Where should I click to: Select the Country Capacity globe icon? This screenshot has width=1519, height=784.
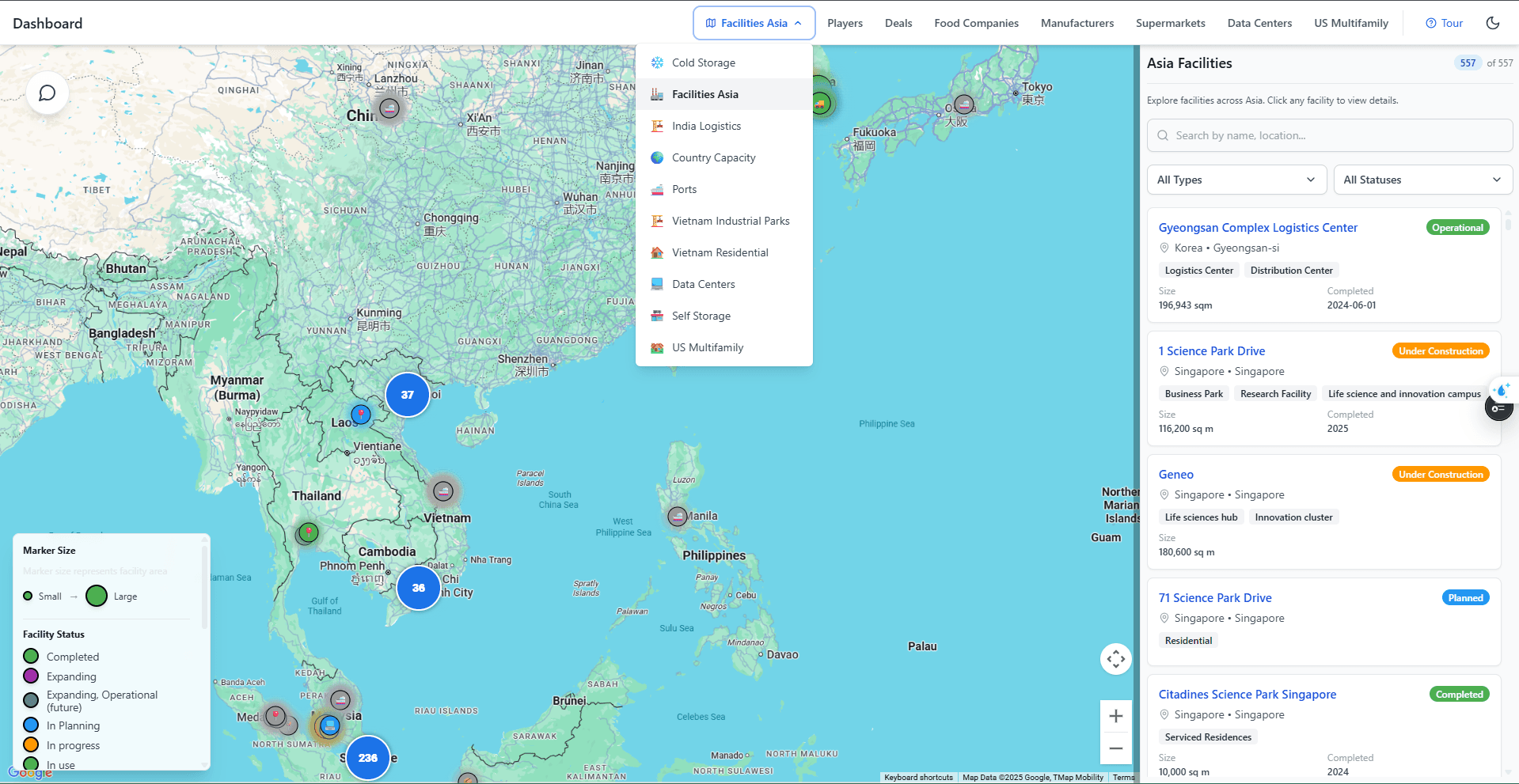pos(657,157)
